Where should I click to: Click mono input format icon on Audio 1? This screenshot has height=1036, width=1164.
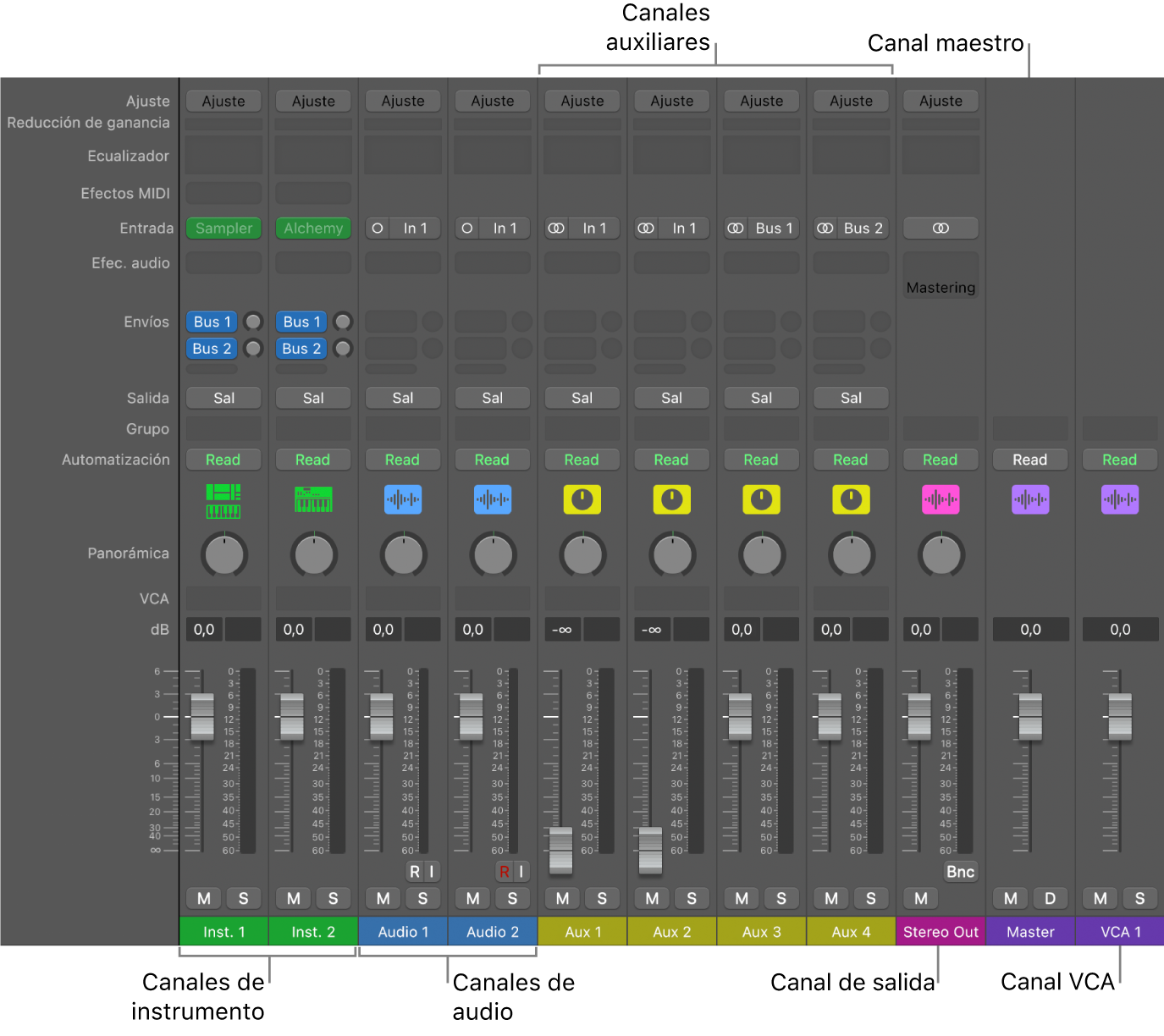click(378, 229)
